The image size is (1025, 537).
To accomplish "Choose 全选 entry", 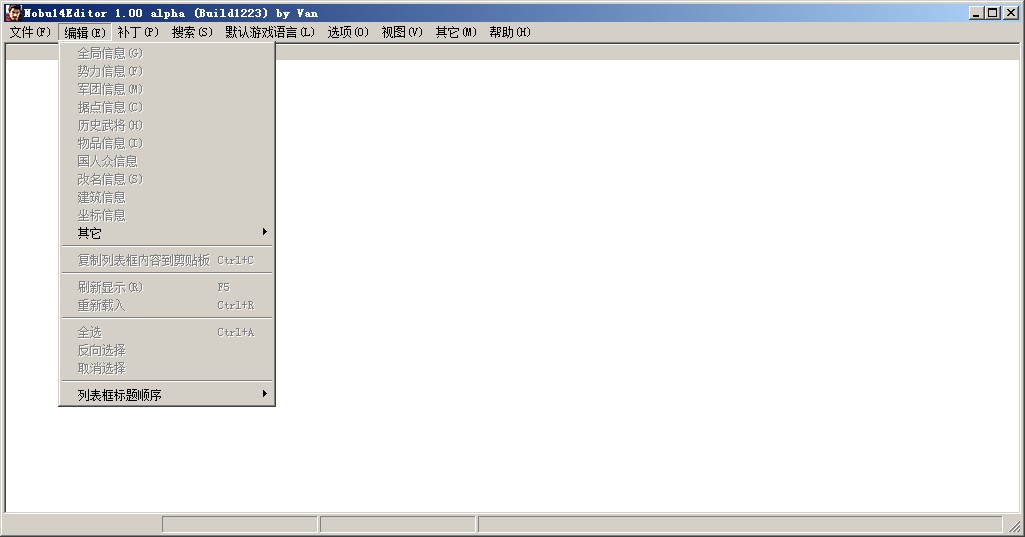I will [x=167, y=332].
